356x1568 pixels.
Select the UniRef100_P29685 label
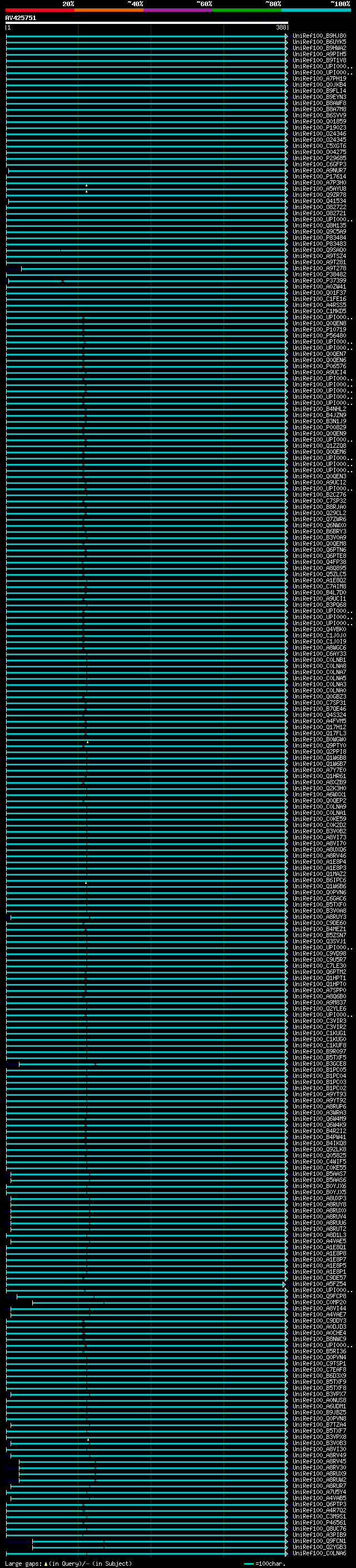pos(319,159)
